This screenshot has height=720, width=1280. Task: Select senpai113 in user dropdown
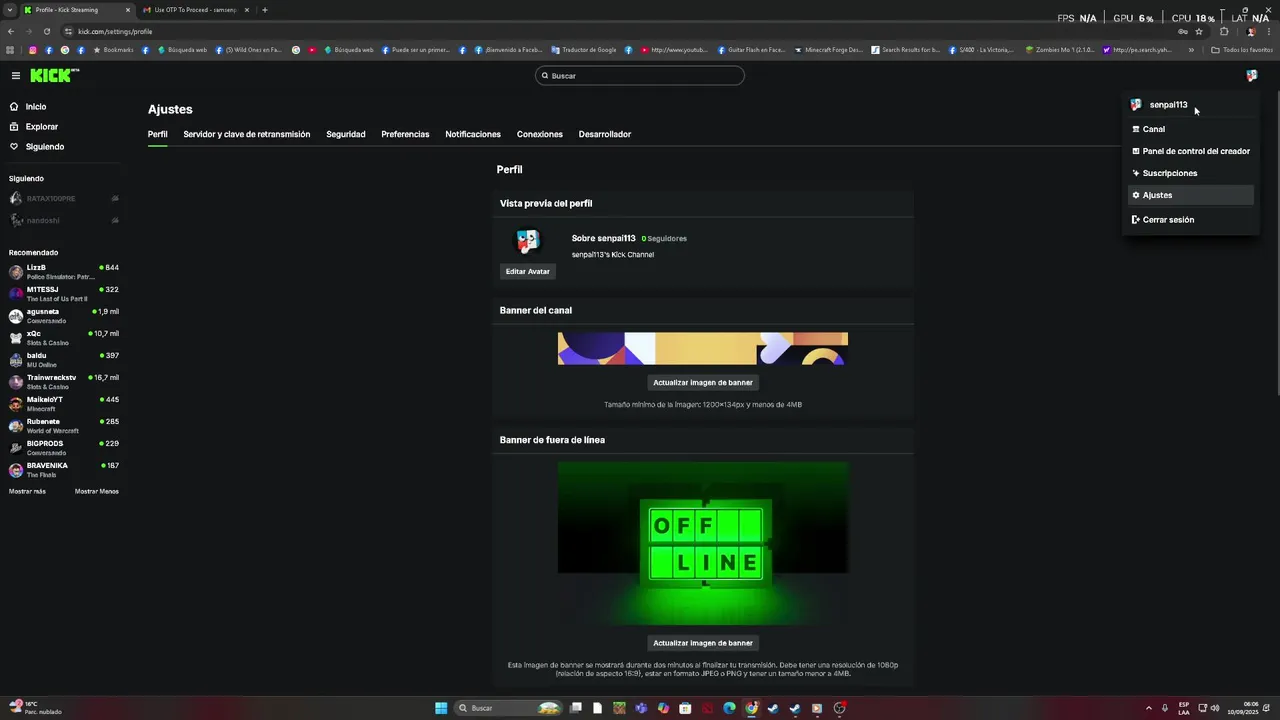1168,105
